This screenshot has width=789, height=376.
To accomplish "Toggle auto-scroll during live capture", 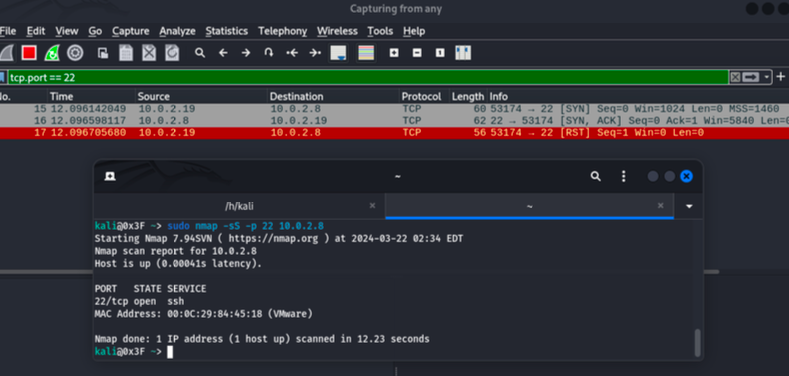I will coord(338,53).
